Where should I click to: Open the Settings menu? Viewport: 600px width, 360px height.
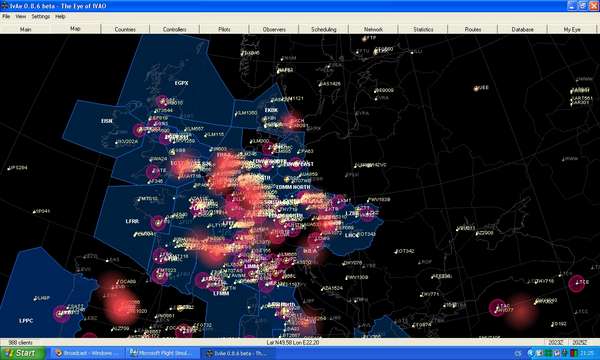[x=41, y=16]
